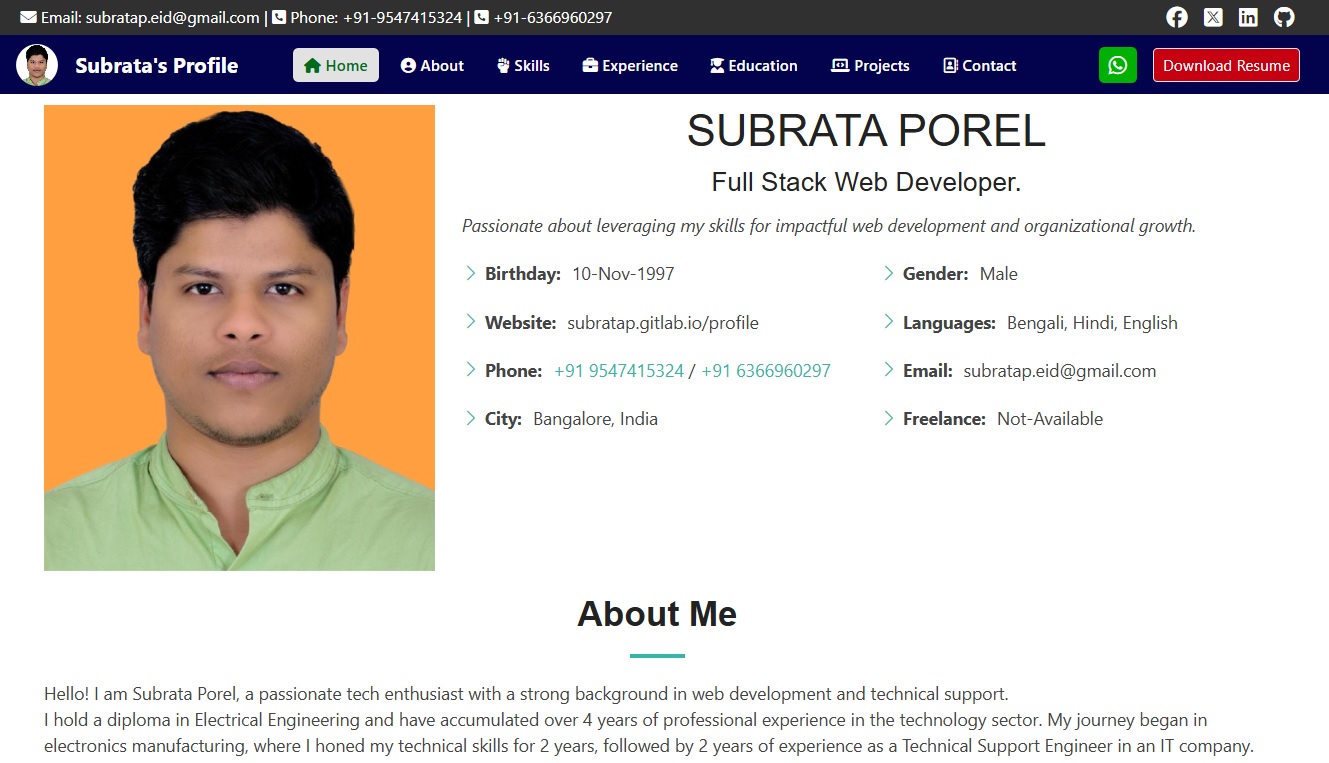Call the +91 9547415324 phone link
Viewport: 1329px width, 763px height.
618,371
